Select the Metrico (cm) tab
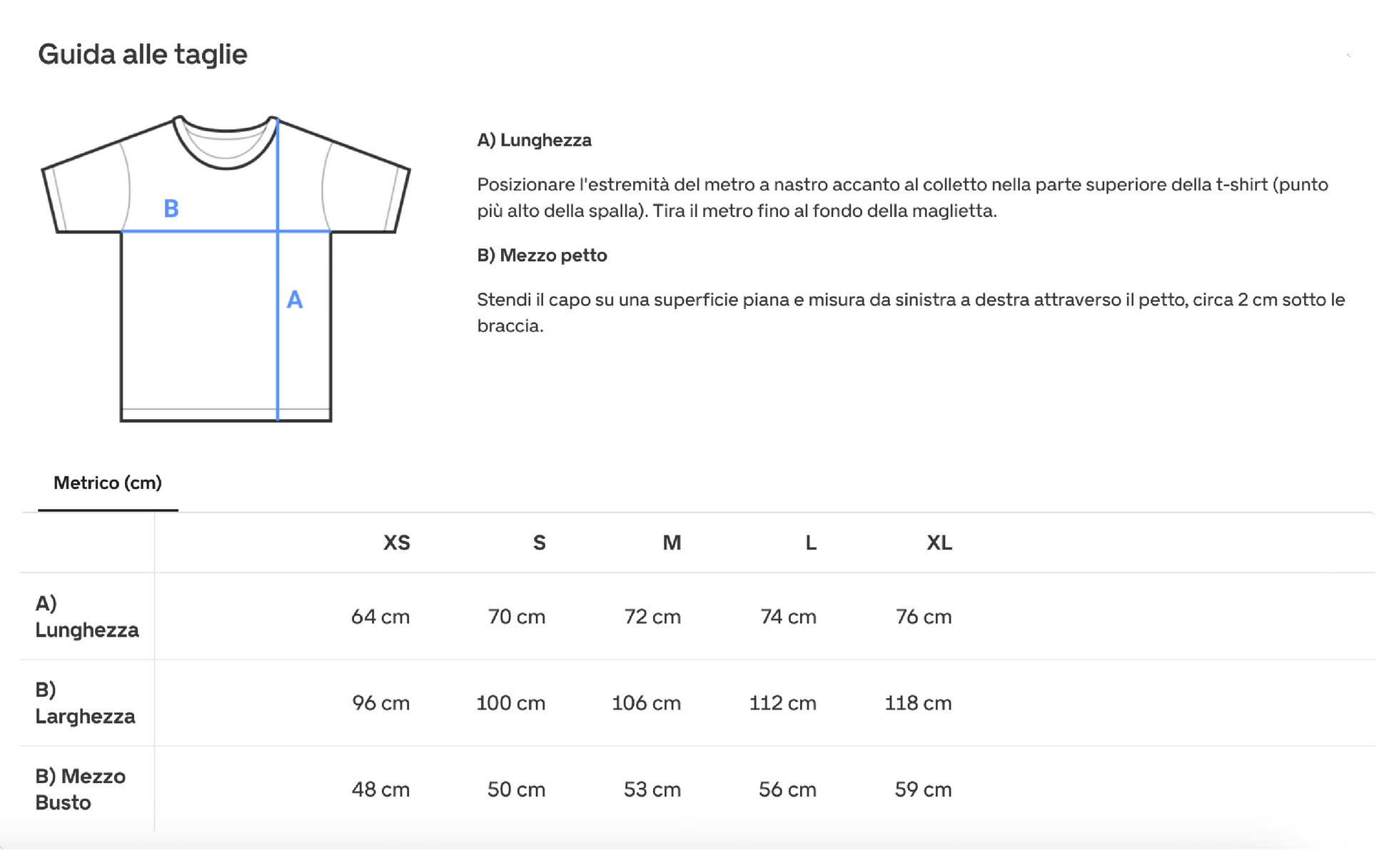This screenshot has height=868, width=1389. click(x=108, y=483)
